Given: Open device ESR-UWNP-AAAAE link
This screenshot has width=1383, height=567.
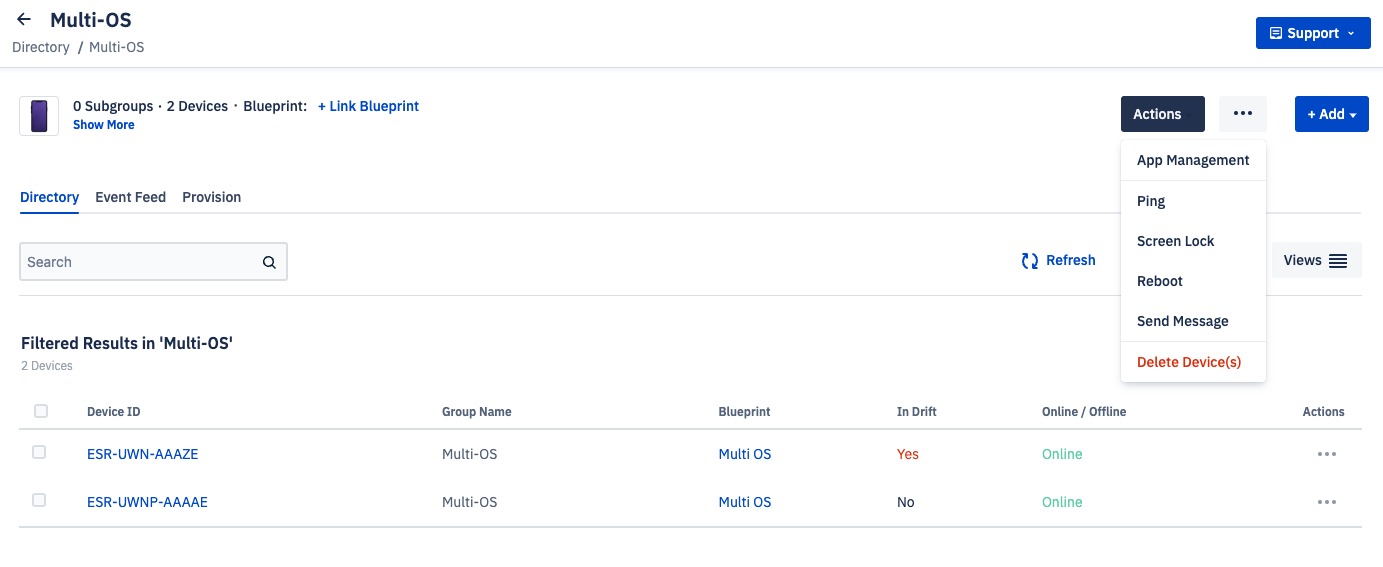Looking at the screenshot, I should [x=148, y=502].
